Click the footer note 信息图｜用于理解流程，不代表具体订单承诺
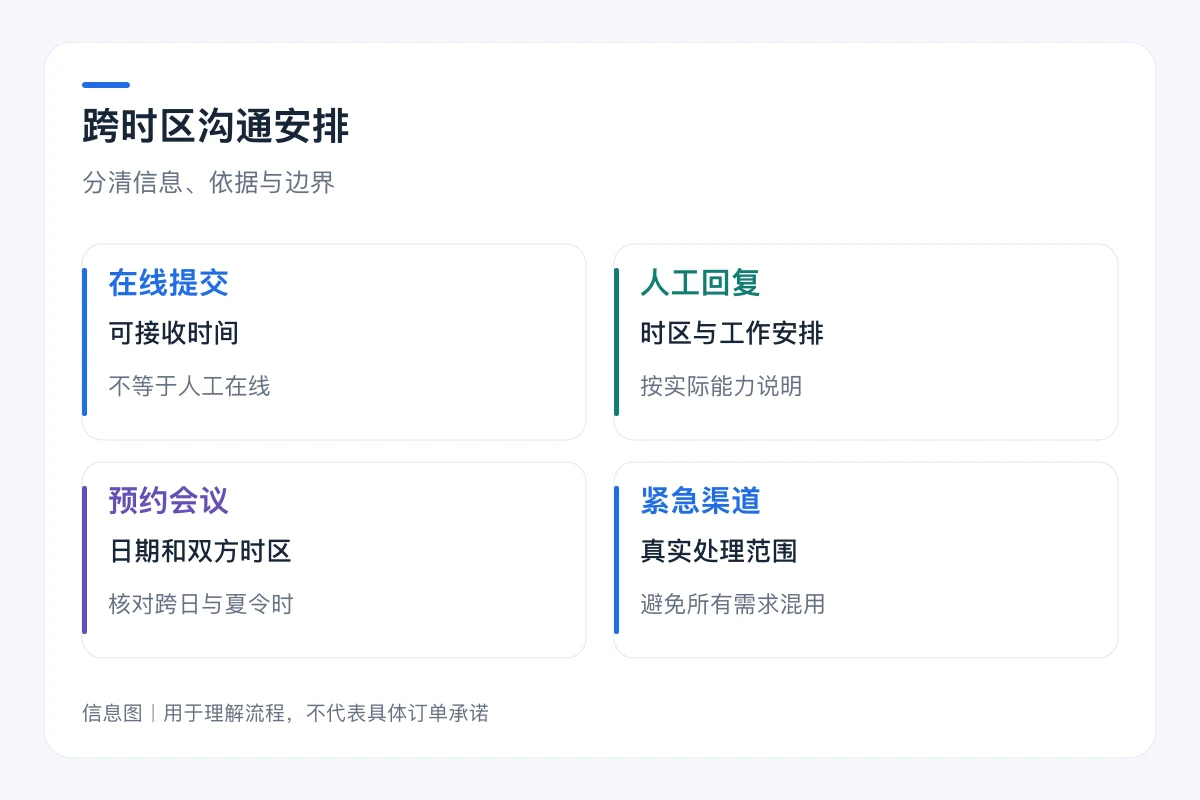The width and height of the screenshot is (1200, 800). [285, 713]
